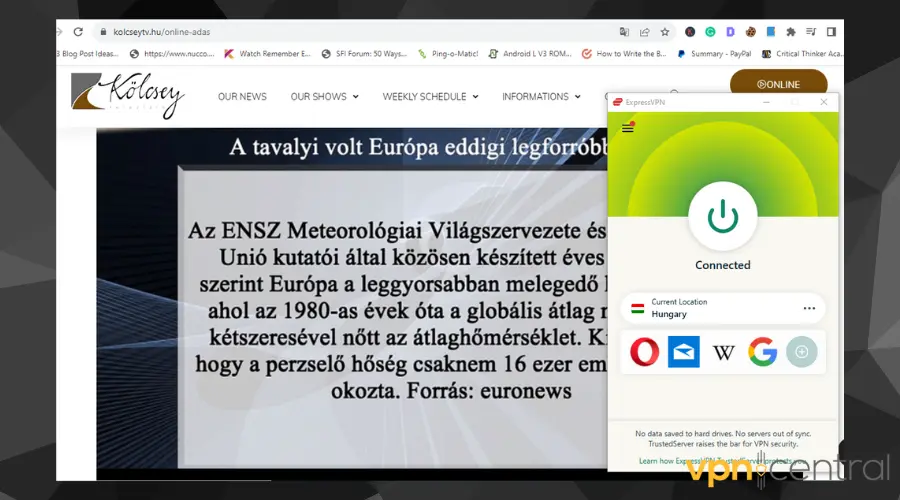
Task: Open the Grammarly extension icon
Action: coord(710,32)
